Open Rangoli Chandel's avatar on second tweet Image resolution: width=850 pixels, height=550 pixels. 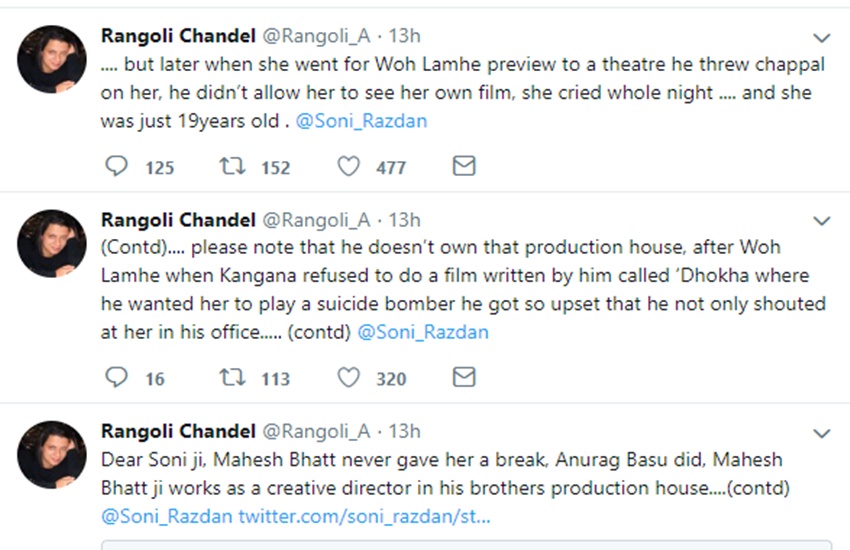pos(52,243)
